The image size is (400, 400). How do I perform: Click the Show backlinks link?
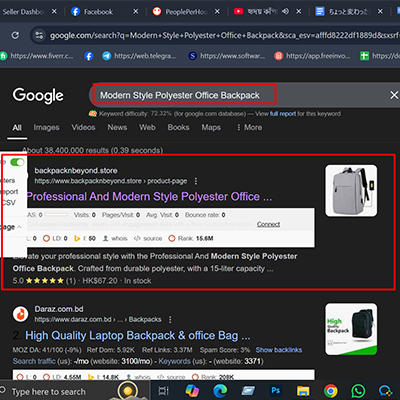(x=279, y=350)
